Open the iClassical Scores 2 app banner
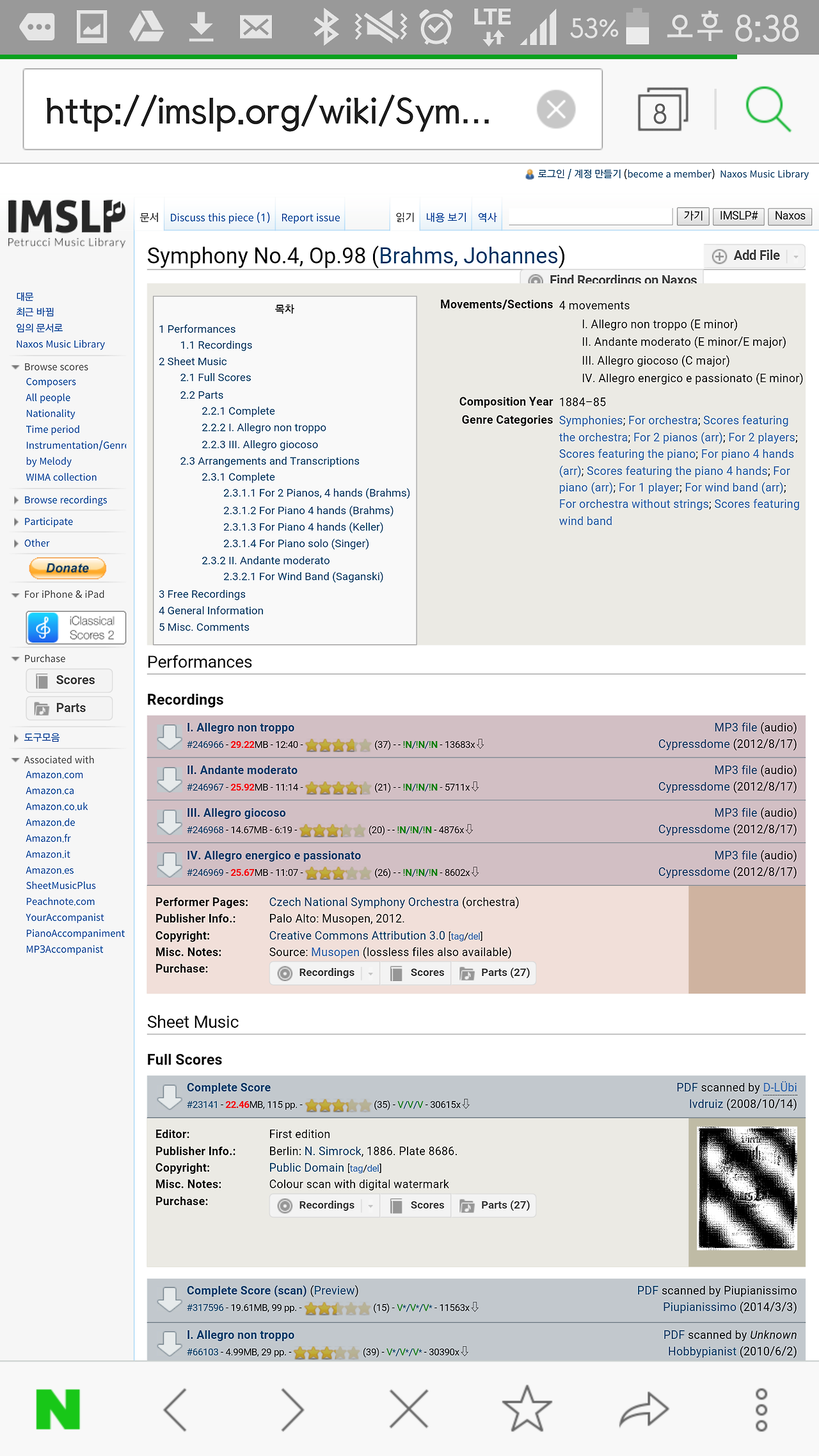The width and height of the screenshot is (819, 1456). tap(76, 627)
